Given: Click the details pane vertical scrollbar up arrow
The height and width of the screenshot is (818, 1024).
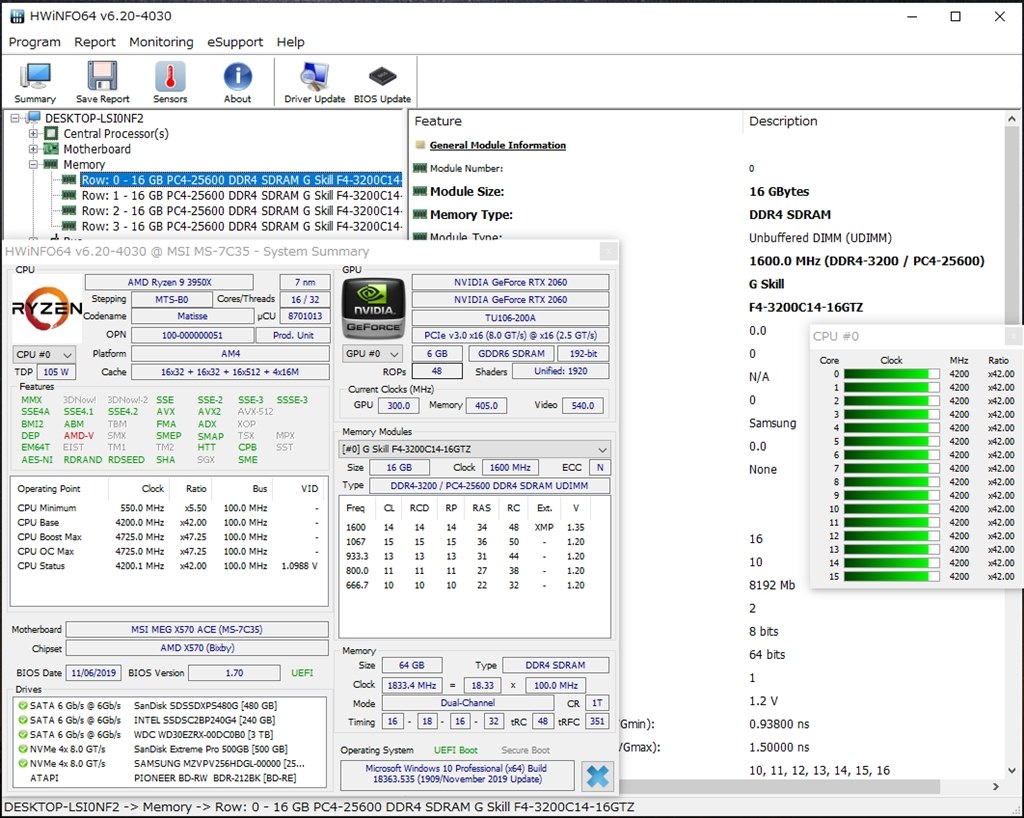Looking at the screenshot, I should coord(1012,119).
